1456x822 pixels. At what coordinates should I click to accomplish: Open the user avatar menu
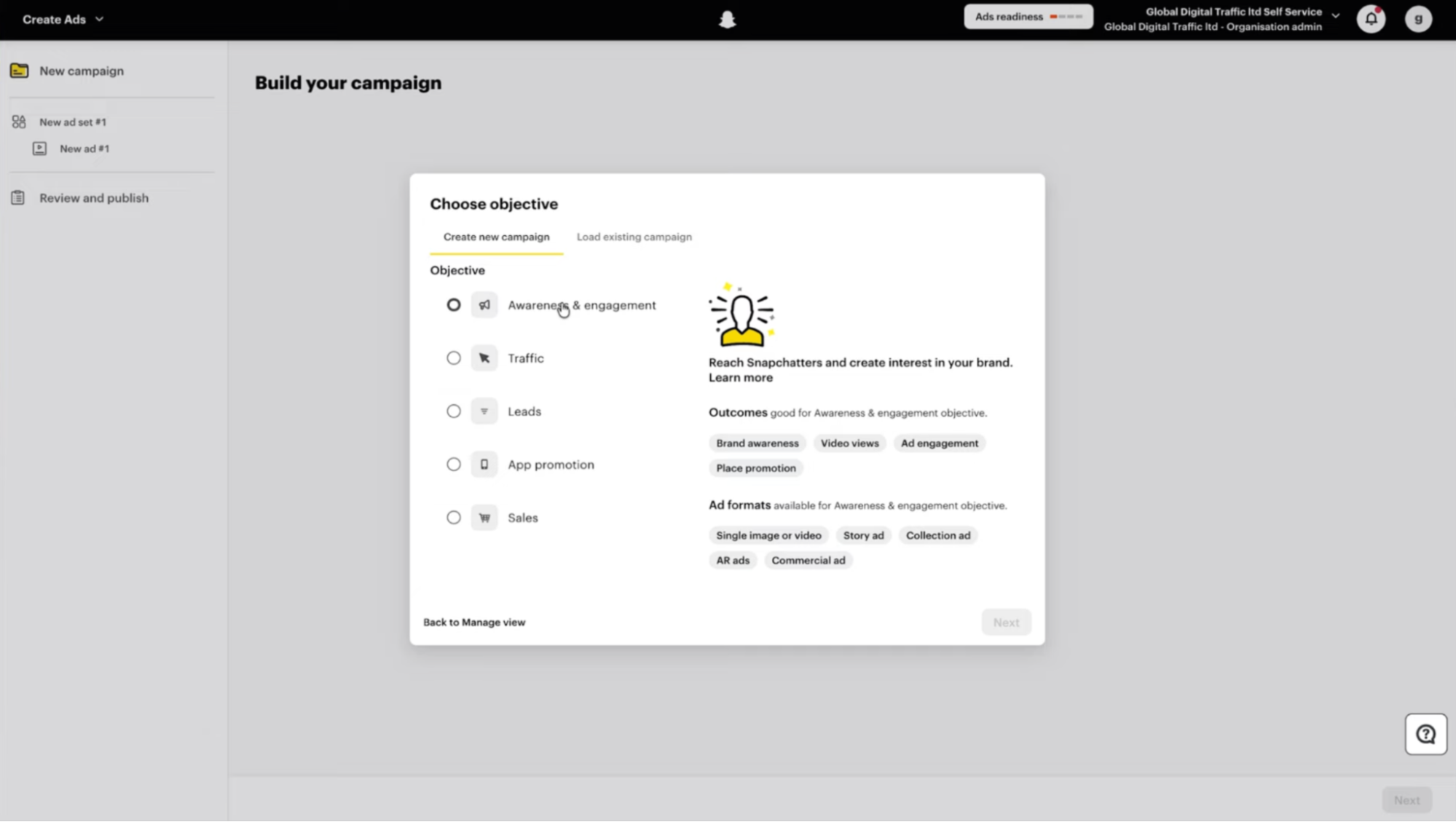[x=1418, y=19]
